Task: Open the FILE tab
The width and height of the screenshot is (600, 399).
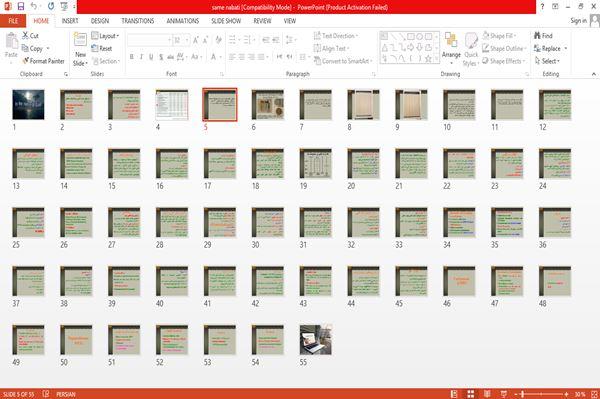Action: 13,21
